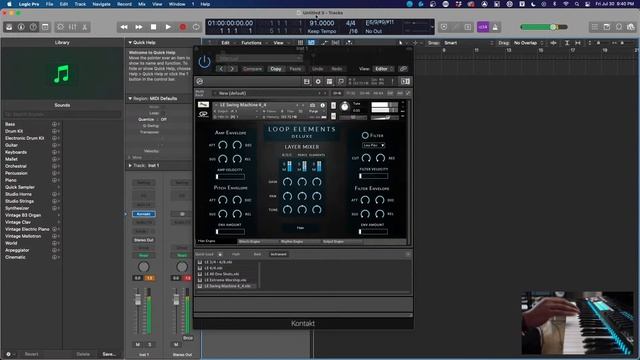
Task: Mute the Inst 1 channel strip
Action: pyautogui.click(x=138, y=344)
